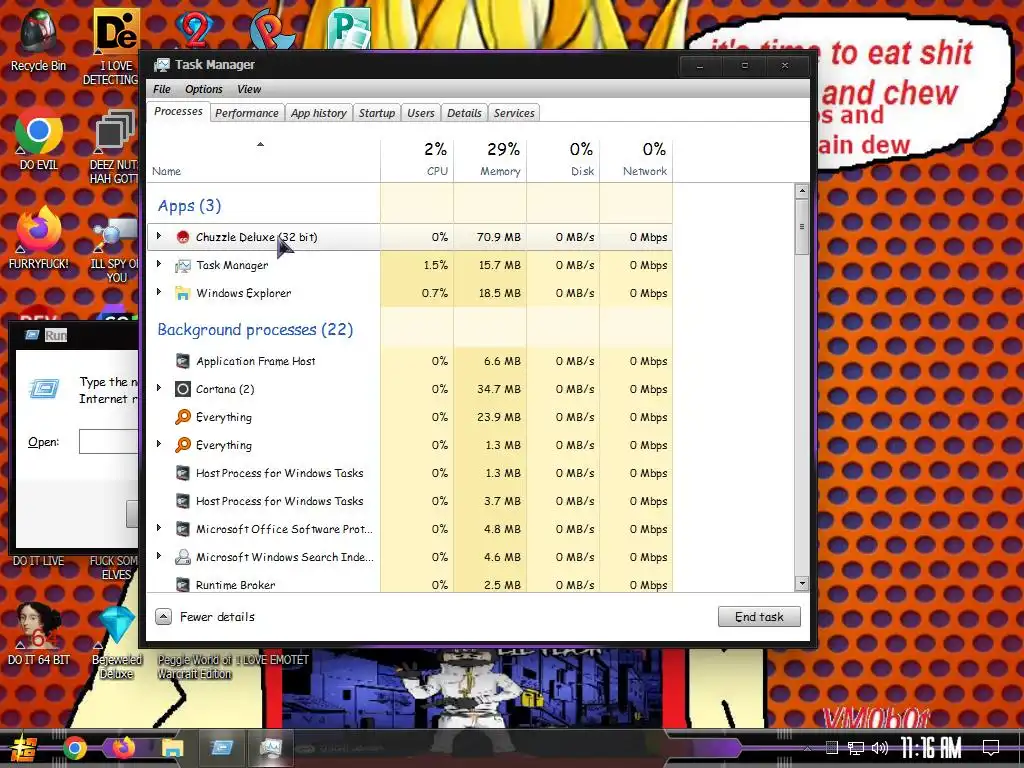Switch to the Details tab
Screen dimensions: 1024x768
[x=464, y=113]
